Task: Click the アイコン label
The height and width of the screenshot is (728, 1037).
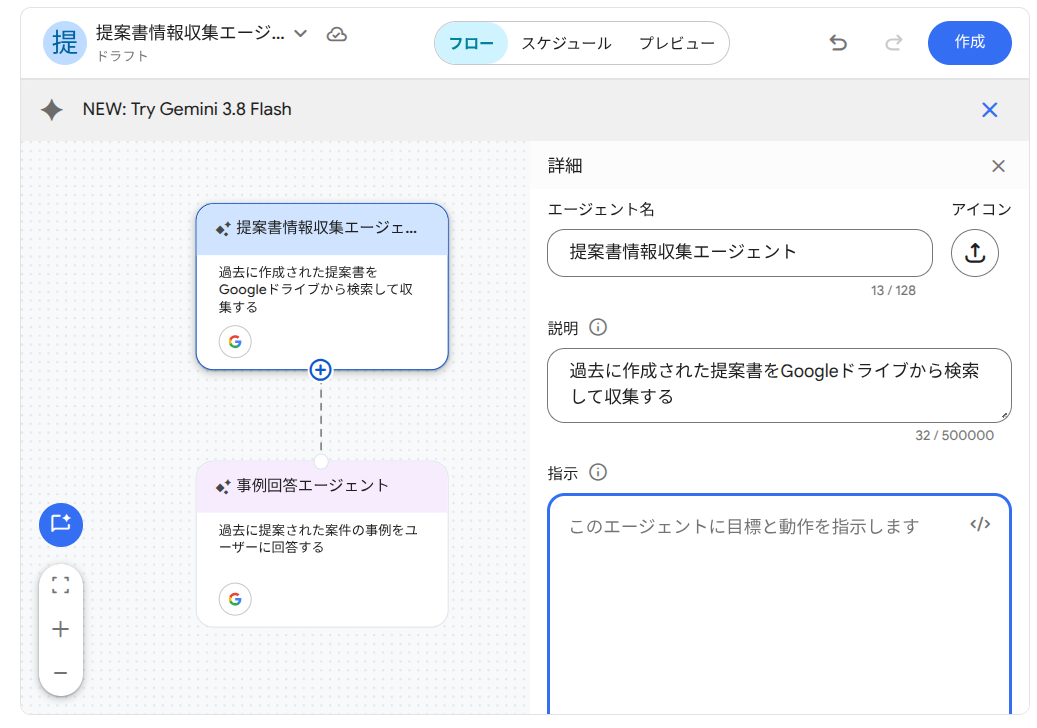Action: [x=981, y=210]
